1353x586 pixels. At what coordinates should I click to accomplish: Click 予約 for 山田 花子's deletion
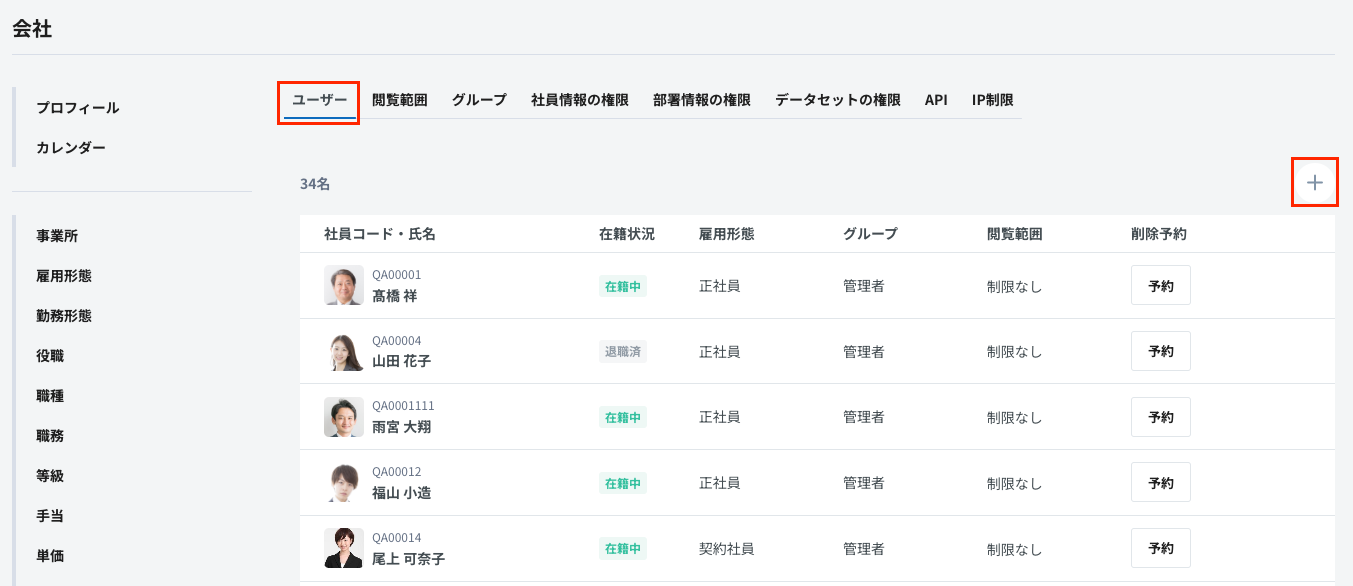click(1160, 351)
